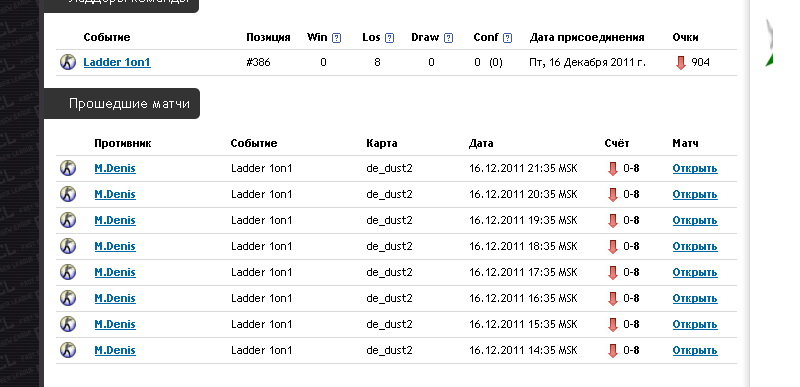The width and height of the screenshot is (800, 387).
Task: Click the help icon next to Conf
Action: (x=507, y=38)
